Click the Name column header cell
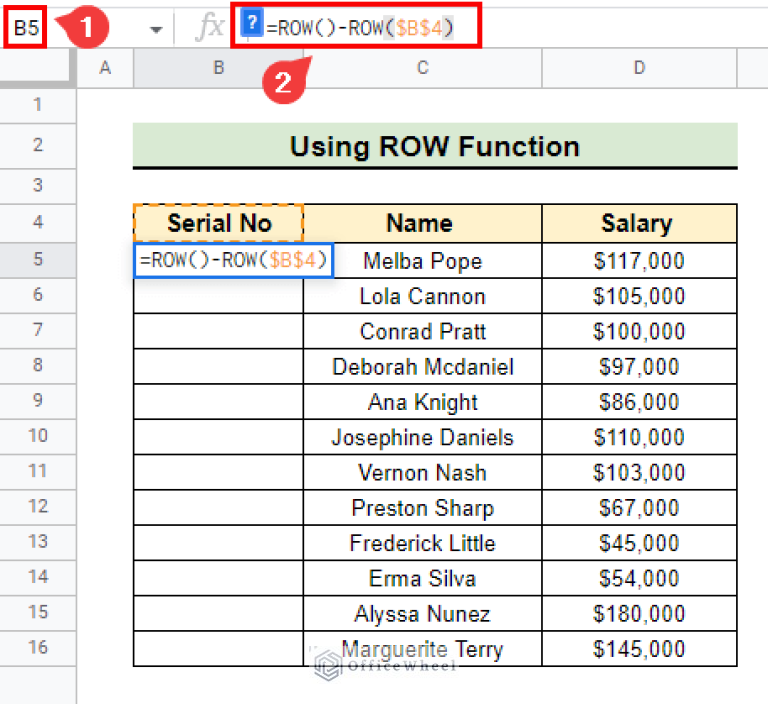The height and width of the screenshot is (704, 768). [422, 223]
